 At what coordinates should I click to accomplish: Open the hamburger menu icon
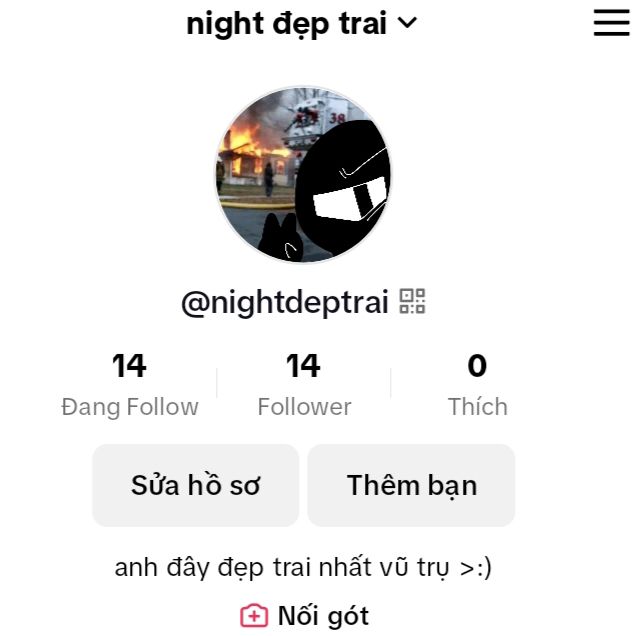pyautogui.click(x=611, y=23)
